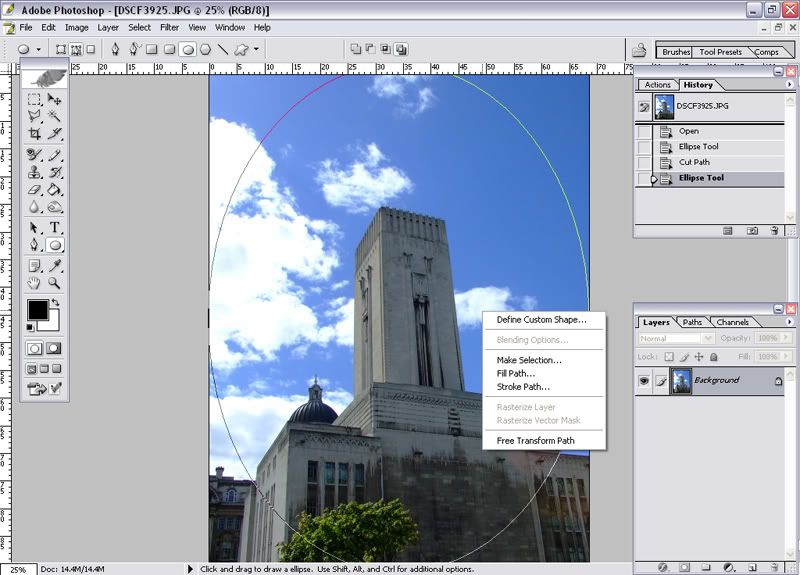The height and width of the screenshot is (575, 800).
Task: Toggle Fill pixels mode in options bar
Action: pos(91,49)
